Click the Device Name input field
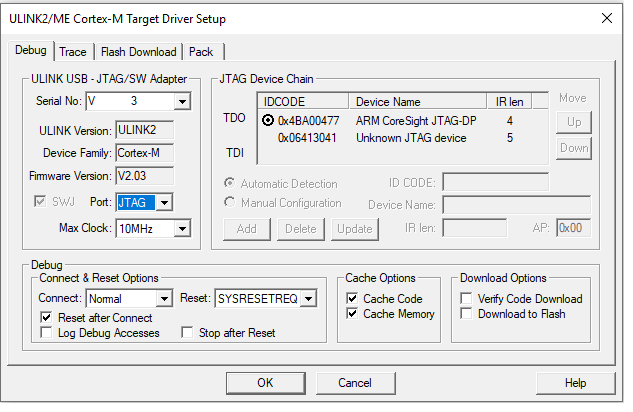Viewport: 633px width, 412px height. 517,205
